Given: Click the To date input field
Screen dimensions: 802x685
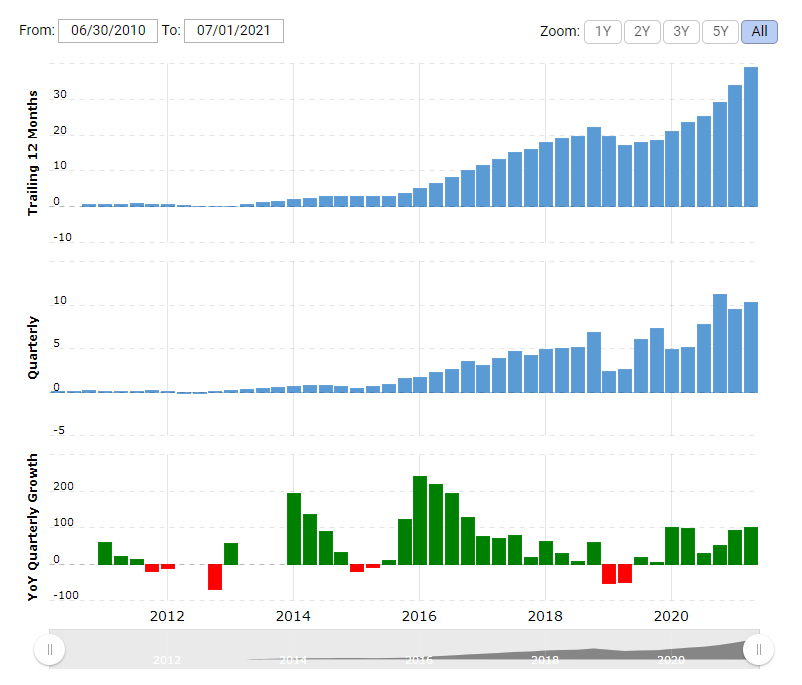Looking at the screenshot, I should pos(234,31).
